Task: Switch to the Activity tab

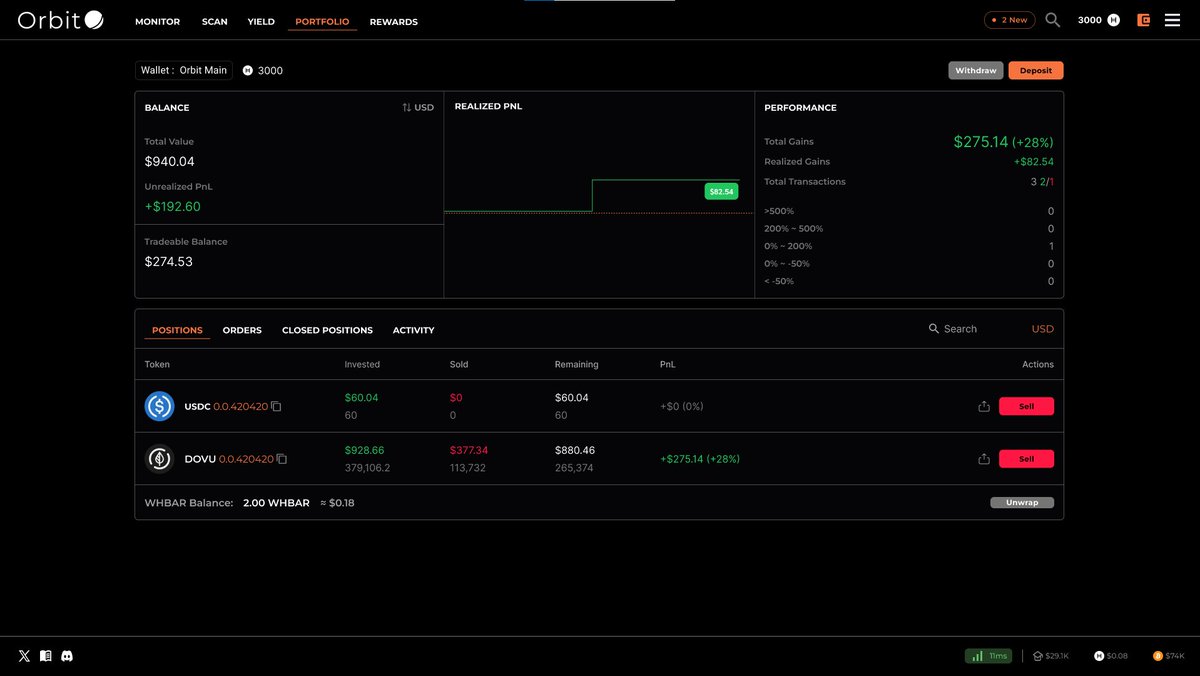Action: click(x=413, y=330)
